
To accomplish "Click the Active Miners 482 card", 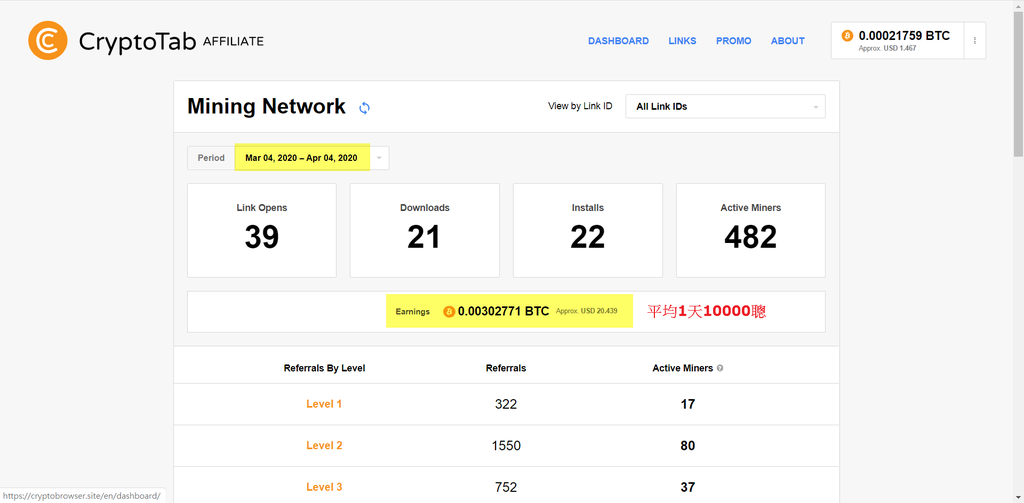I will (750, 230).
